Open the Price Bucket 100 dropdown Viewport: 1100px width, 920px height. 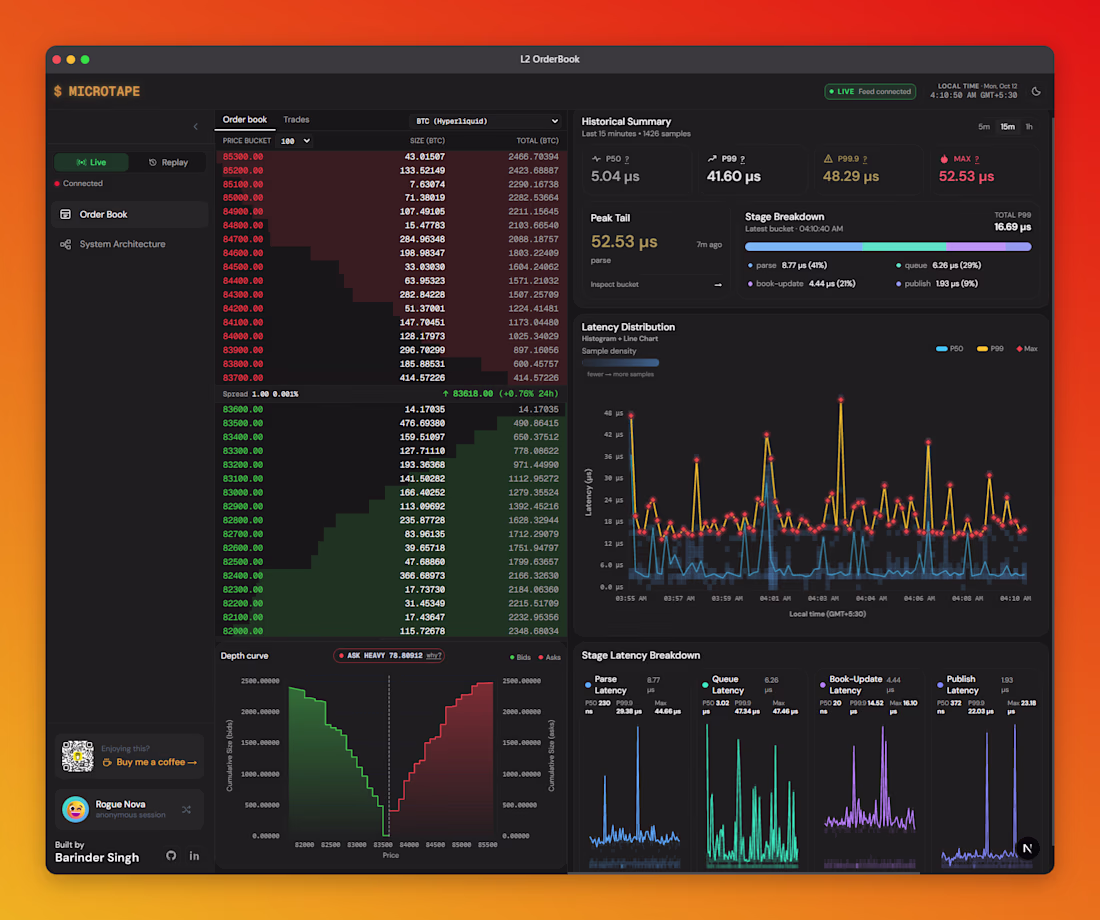[x=295, y=141]
